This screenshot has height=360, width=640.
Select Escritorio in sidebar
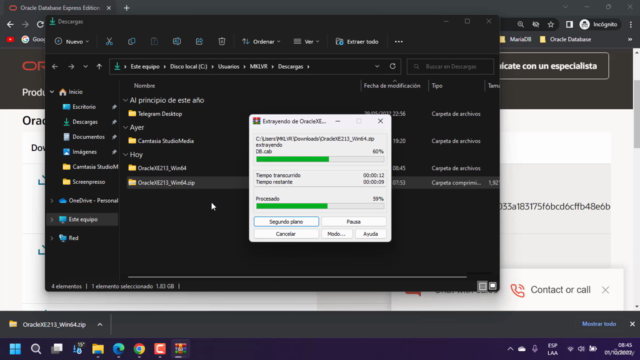tap(84, 107)
